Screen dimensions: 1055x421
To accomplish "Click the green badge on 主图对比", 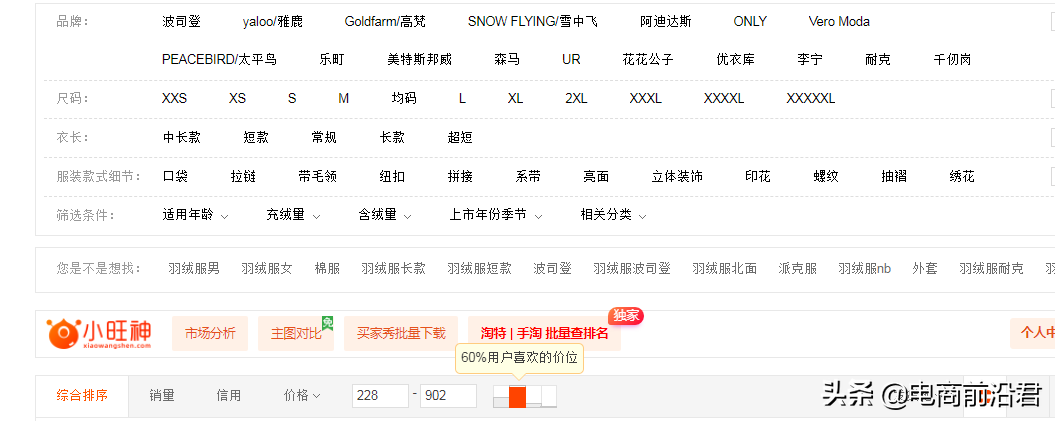I will pos(327,322).
